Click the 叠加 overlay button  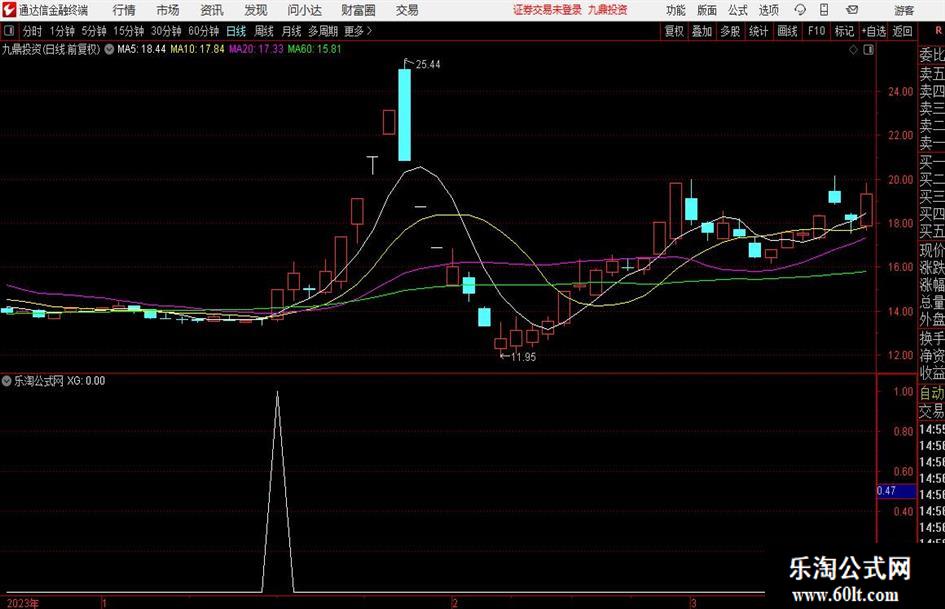click(702, 31)
